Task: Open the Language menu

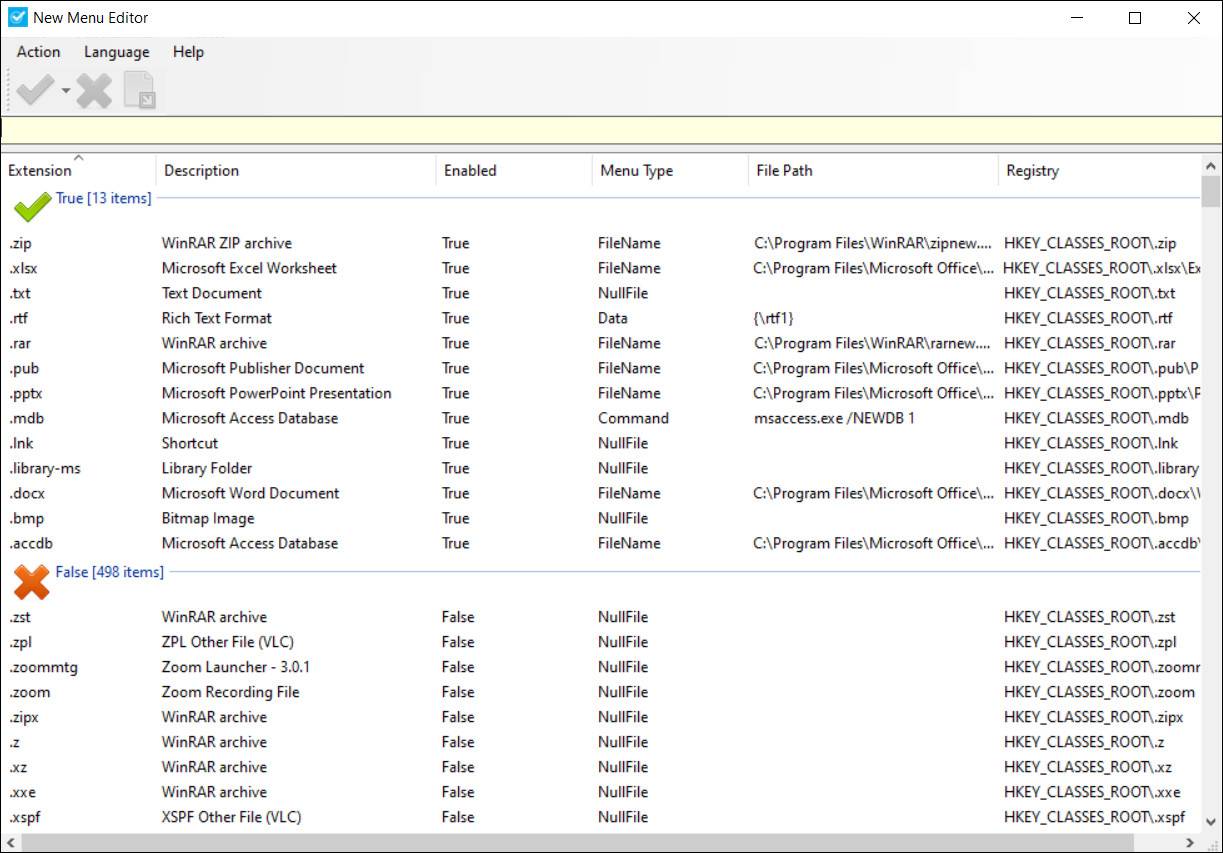Action: tap(116, 51)
